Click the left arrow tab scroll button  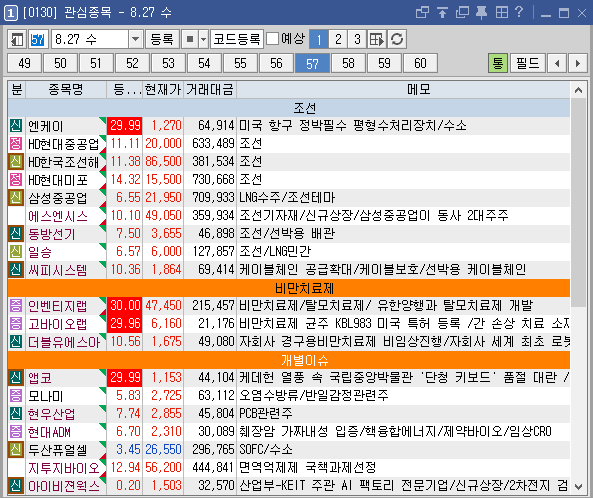click(x=557, y=63)
